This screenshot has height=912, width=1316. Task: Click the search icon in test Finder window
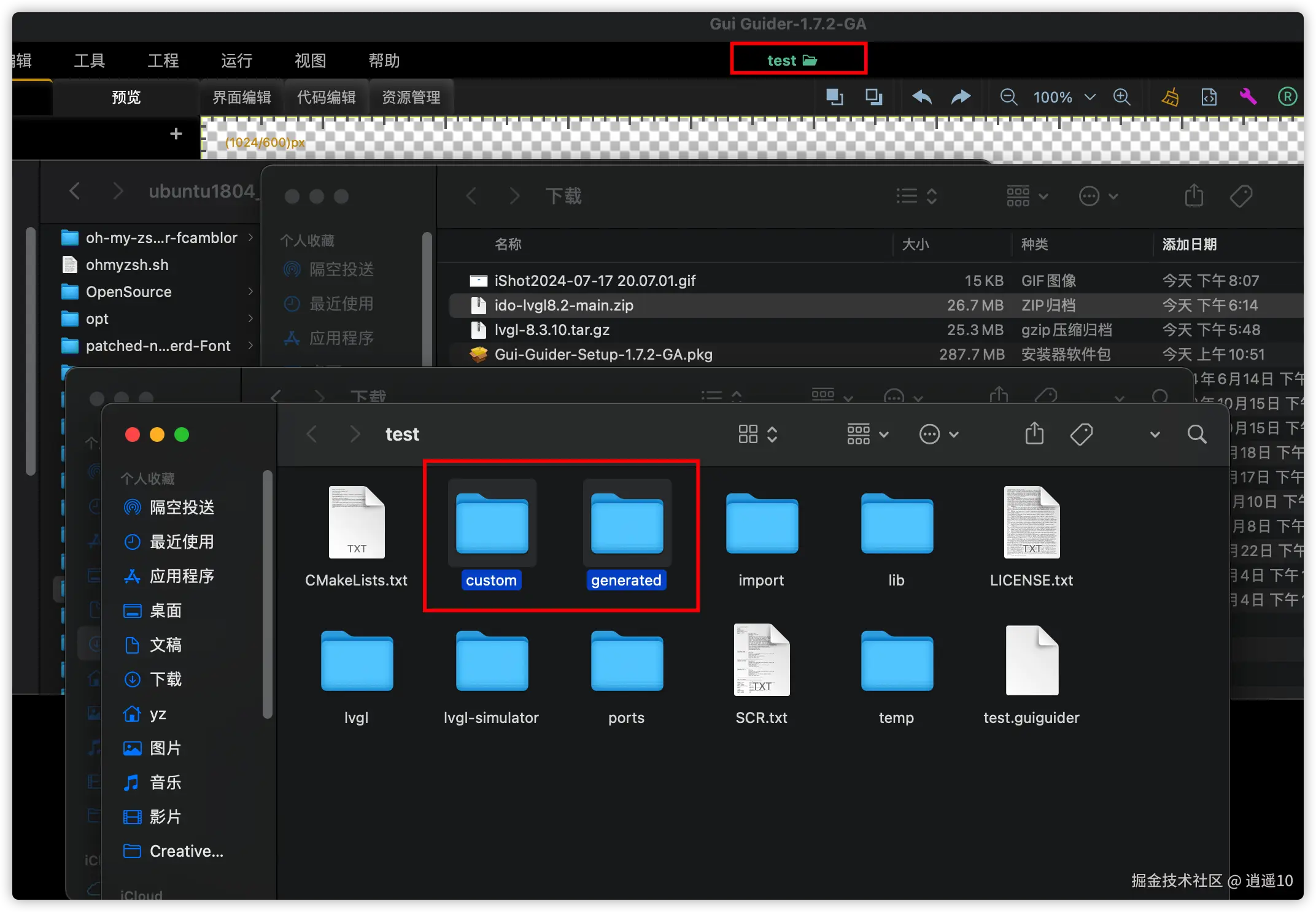pyautogui.click(x=1196, y=435)
